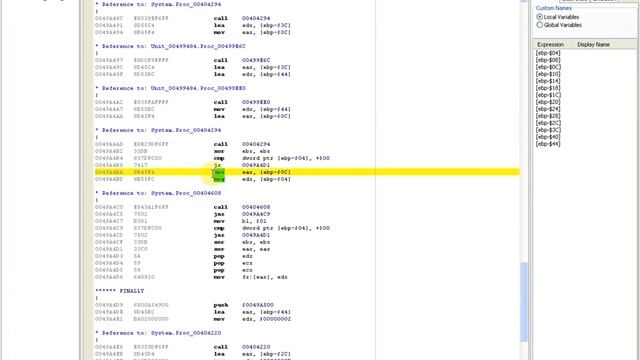Select the [ebp-$08] expression row
The width and height of the screenshot is (640, 360).
(548, 60)
